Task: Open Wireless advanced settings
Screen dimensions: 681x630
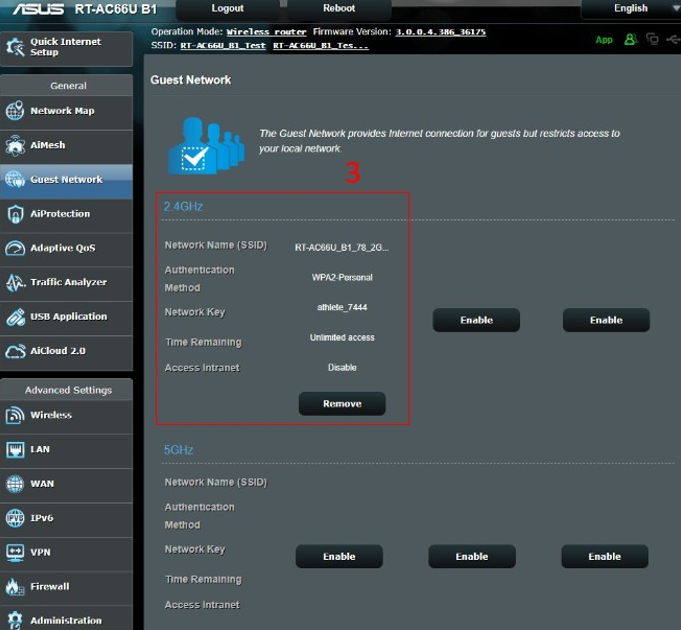Action: pos(66,415)
